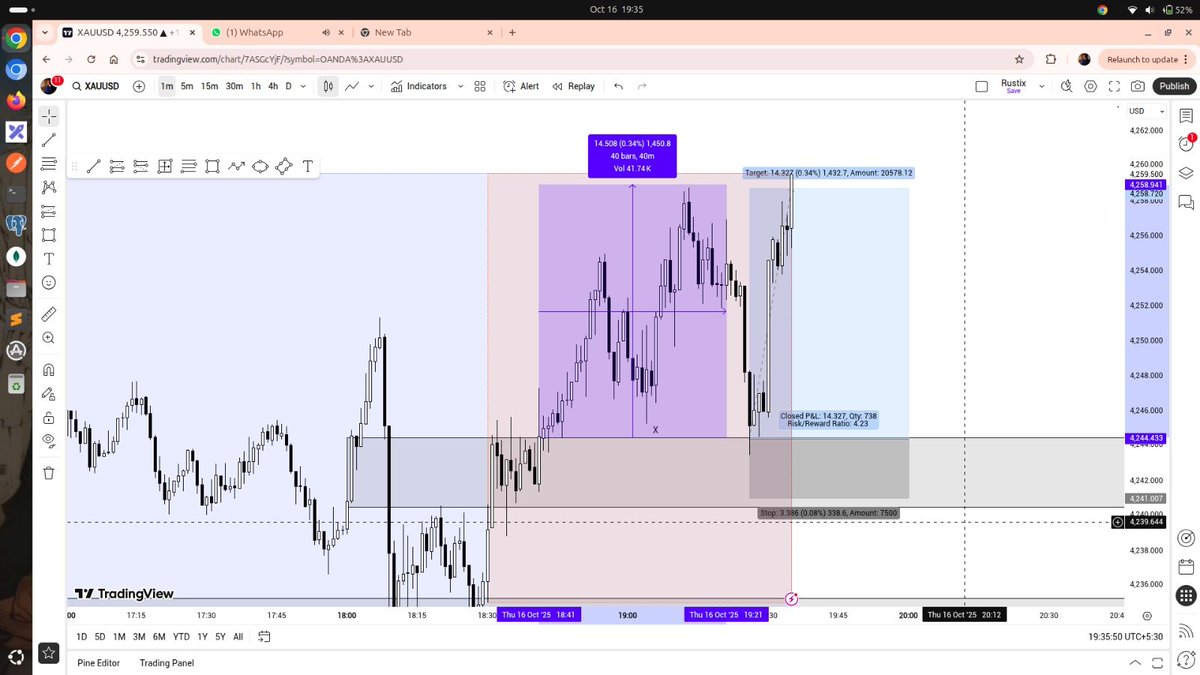Open the Fibonacci retracement tools group
Viewport: 1200px width, 675px height.
(49, 164)
